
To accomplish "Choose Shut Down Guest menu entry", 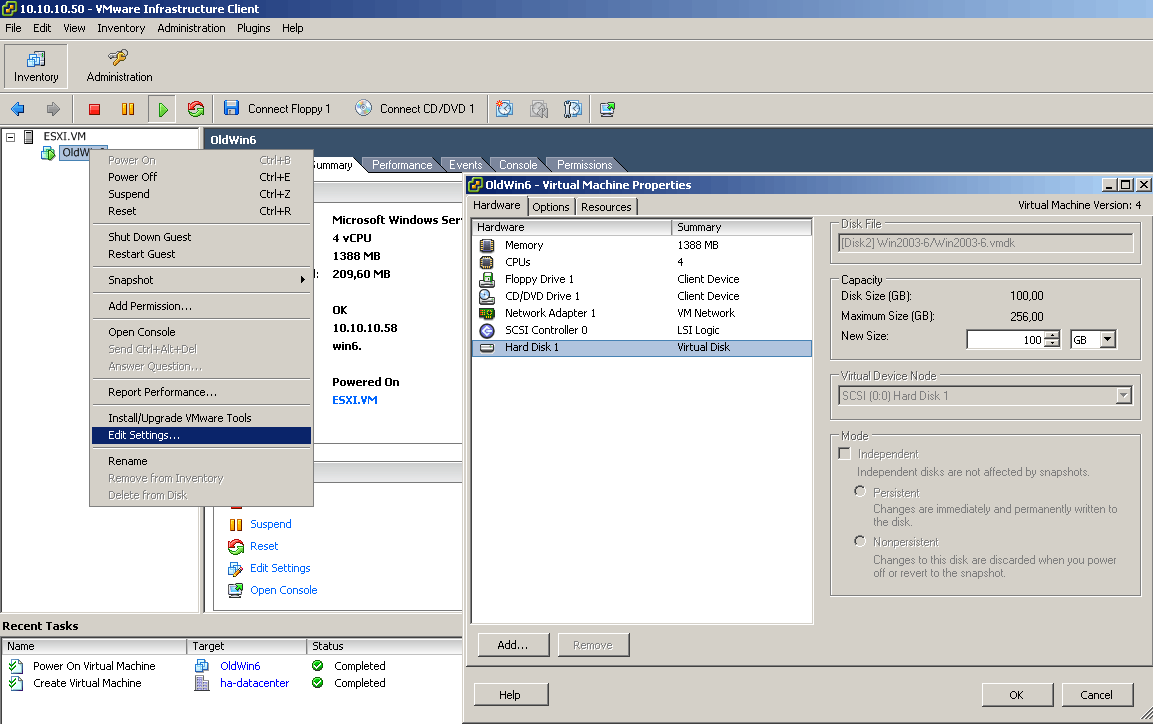I will 201,237.
